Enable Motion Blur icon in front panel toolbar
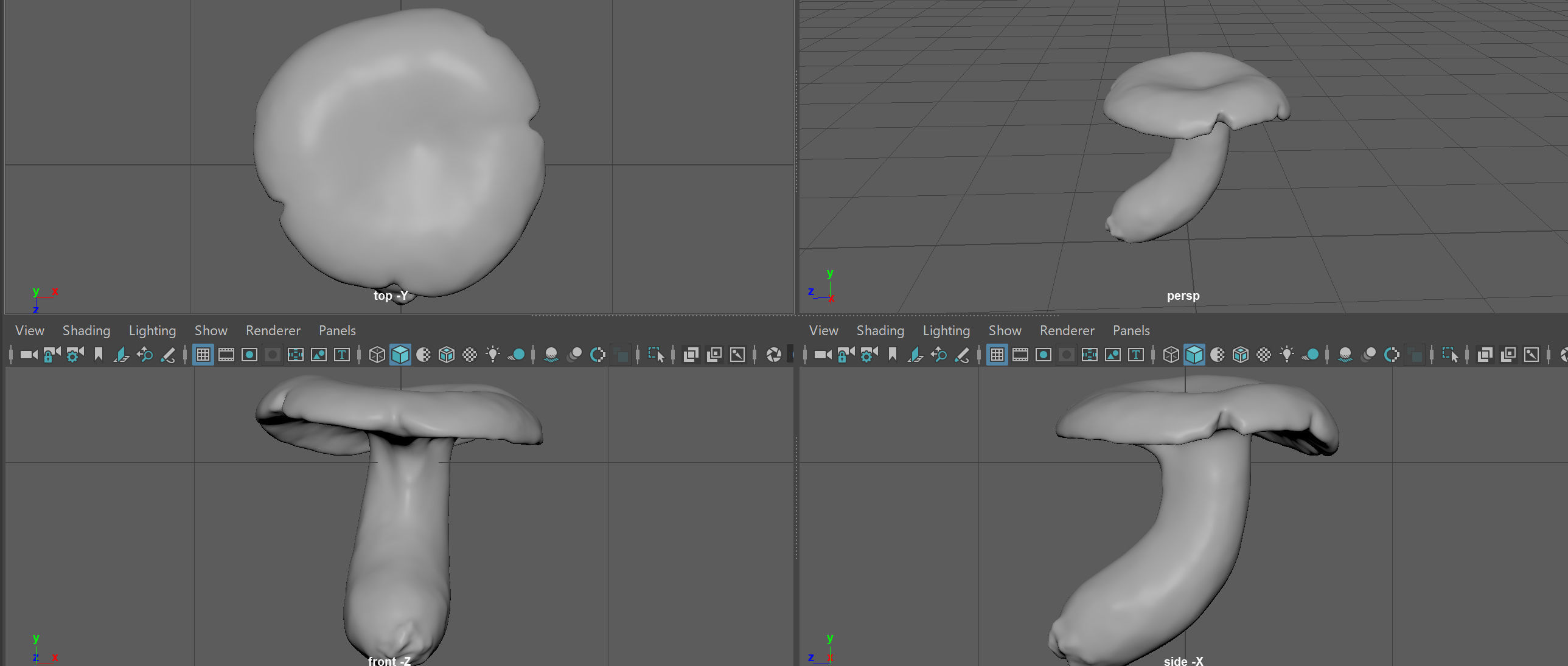 point(574,355)
